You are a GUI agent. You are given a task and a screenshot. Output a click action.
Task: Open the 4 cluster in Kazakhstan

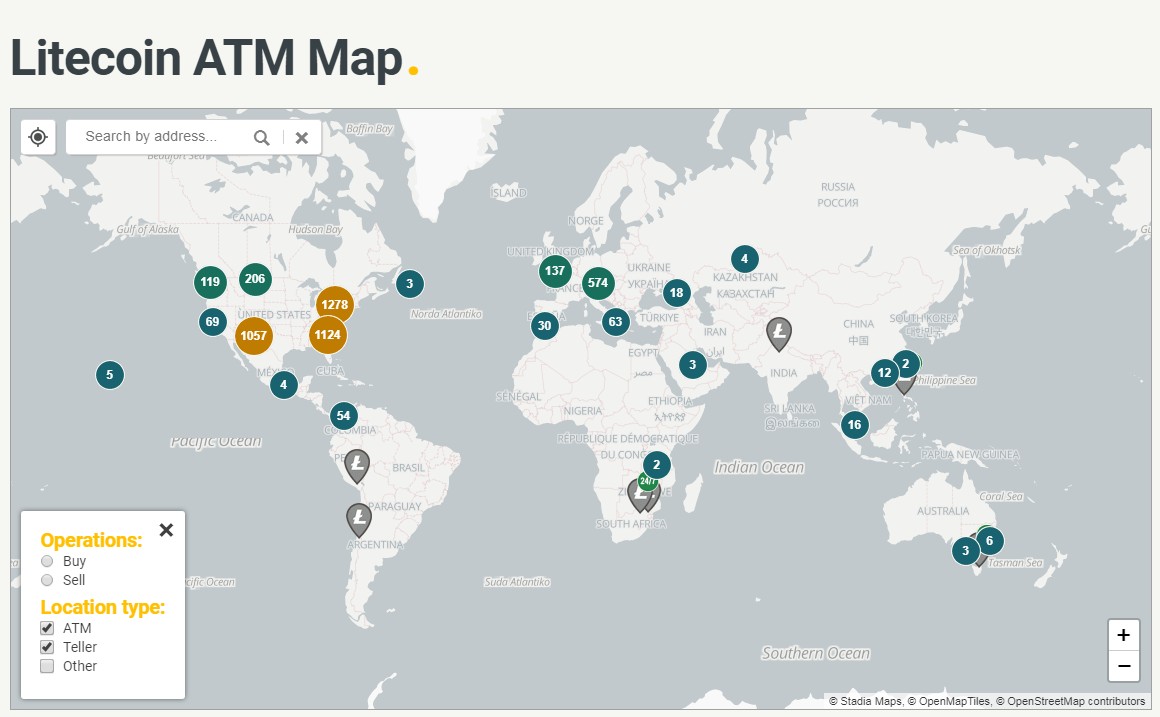pos(744,259)
